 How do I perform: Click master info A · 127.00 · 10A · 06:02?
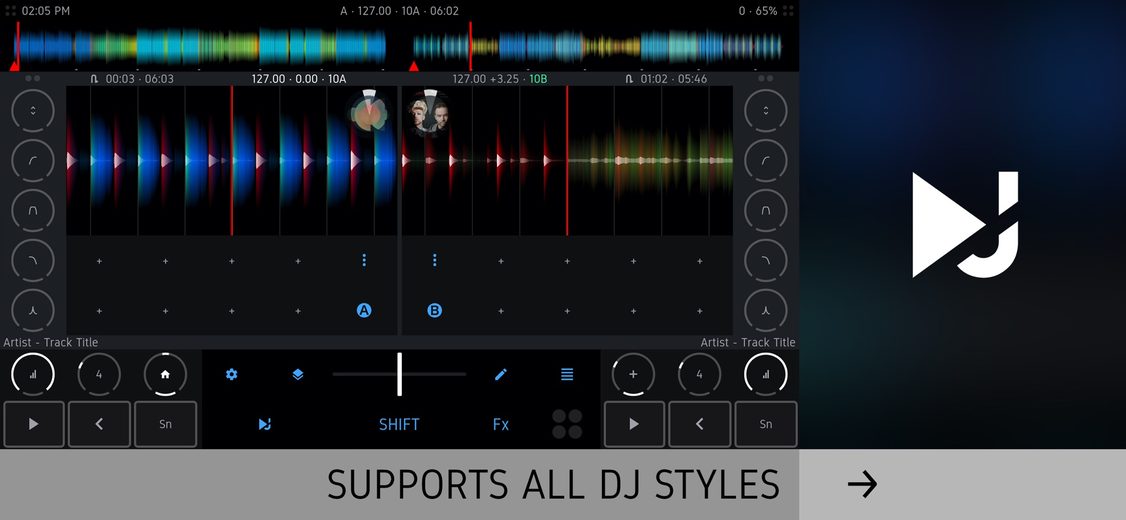(x=399, y=11)
